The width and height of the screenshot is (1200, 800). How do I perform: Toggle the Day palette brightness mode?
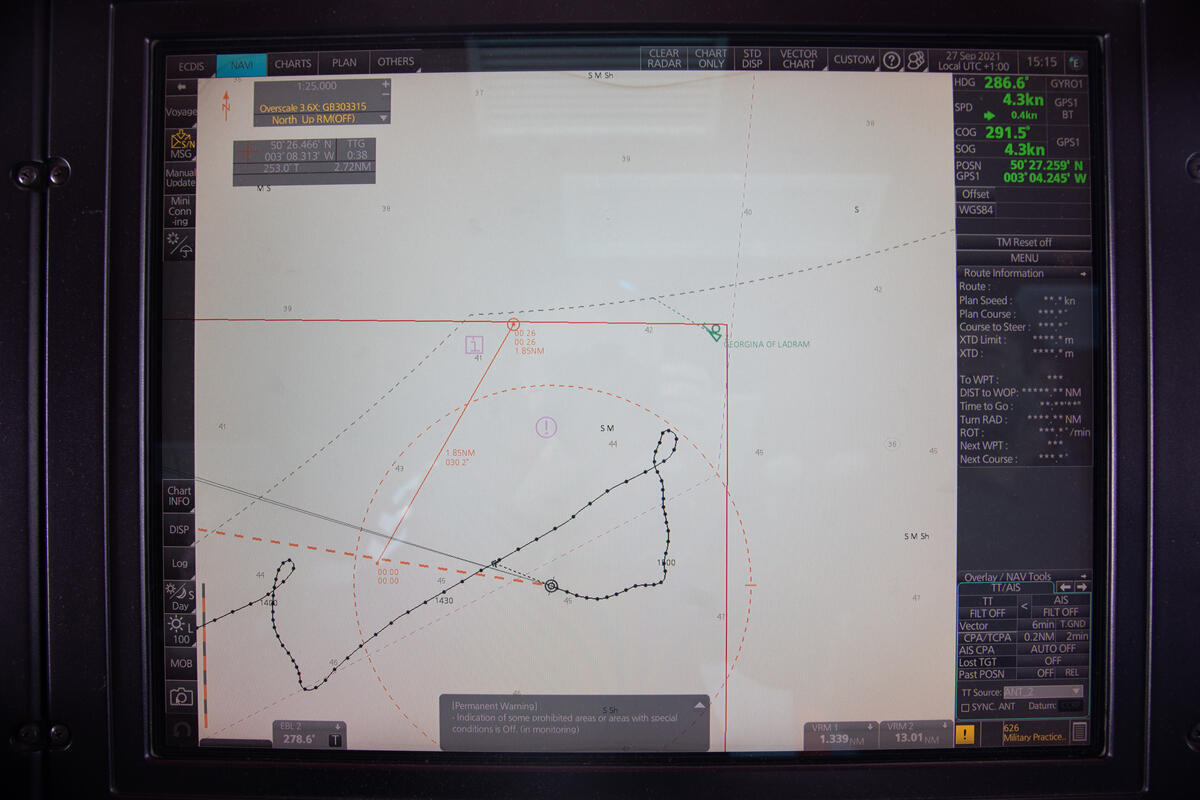[x=180, y=597]
